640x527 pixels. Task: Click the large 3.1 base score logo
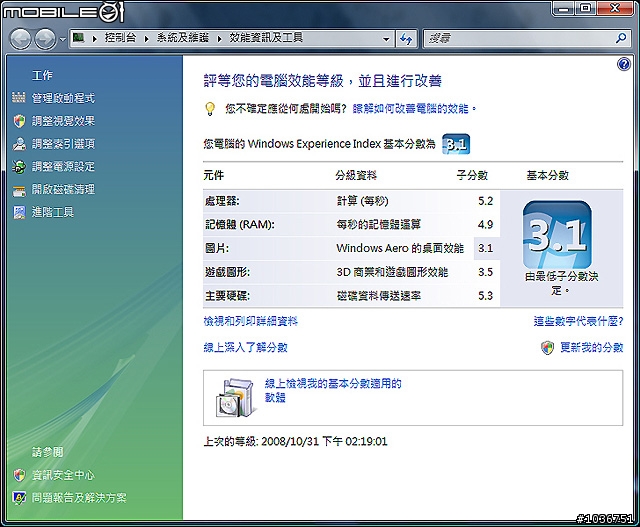(x=557, y=234)
